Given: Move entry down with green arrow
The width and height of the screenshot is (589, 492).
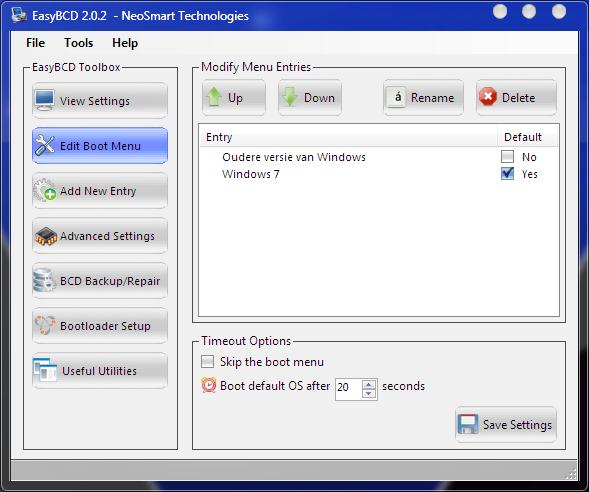Looking at the screenshot, I should 290,97.
